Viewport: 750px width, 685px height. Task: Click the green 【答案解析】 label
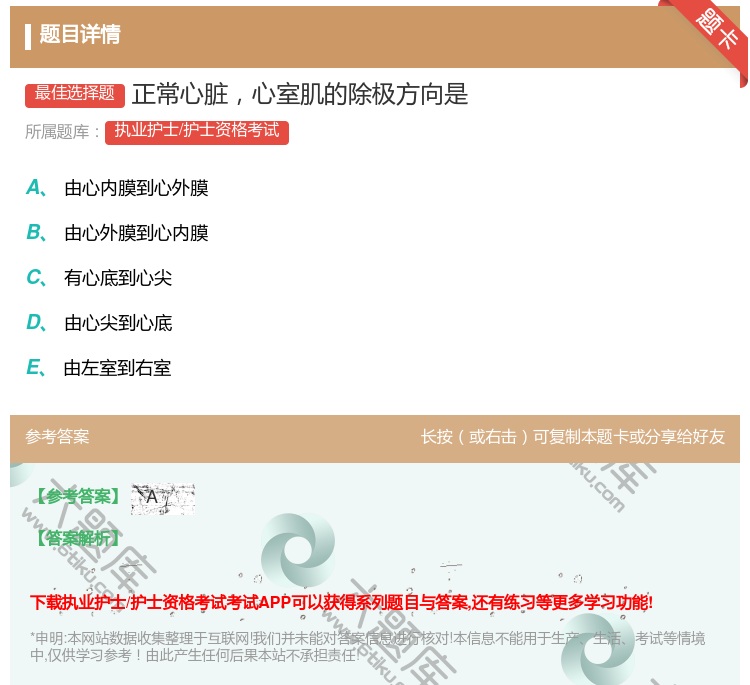coord(78,539)
